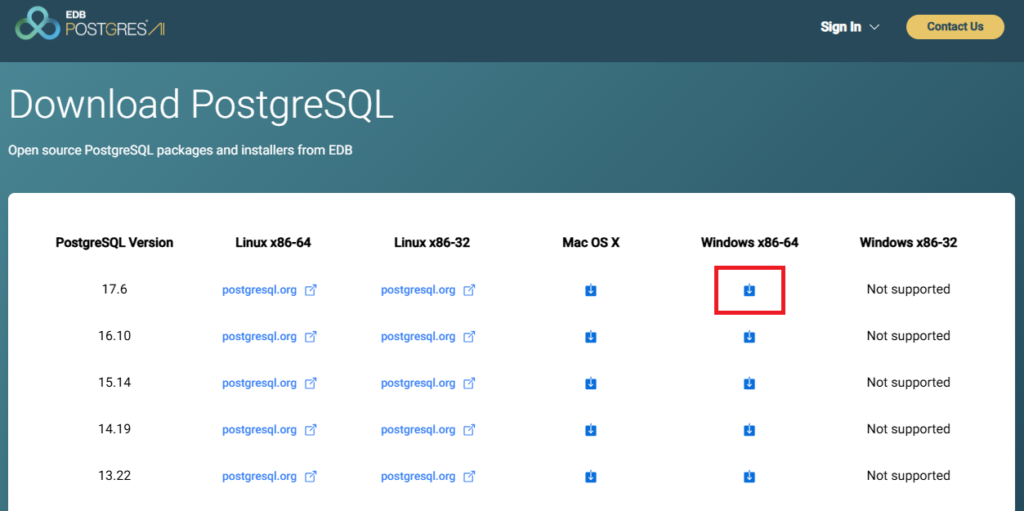This screenshot has width=1024, height=511.
Task: Open postgresql.org link for 17.6 Linux x86-32
Action: (x=418, y=289)
